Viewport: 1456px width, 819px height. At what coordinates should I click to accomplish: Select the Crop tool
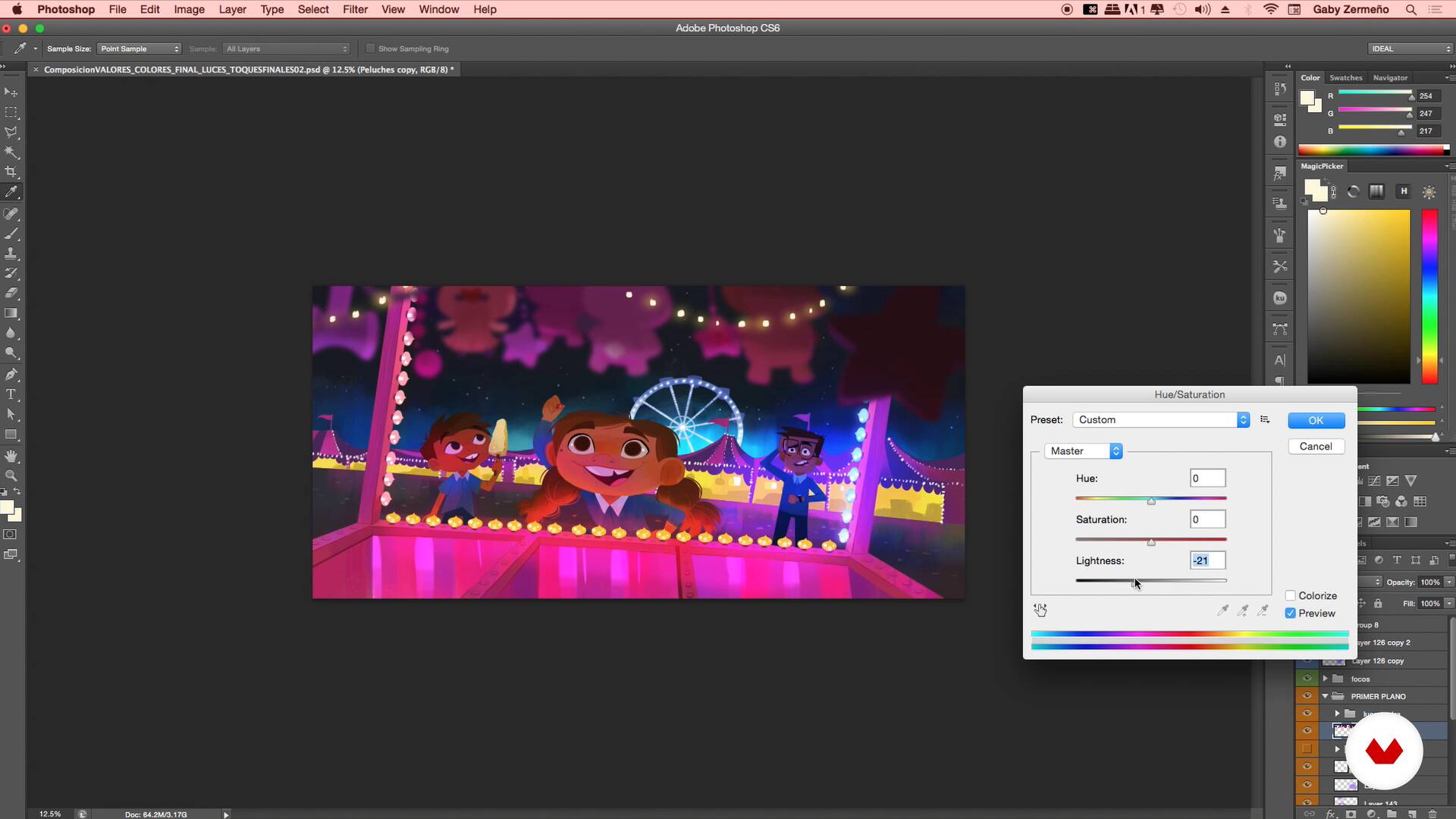click(11, 172)
